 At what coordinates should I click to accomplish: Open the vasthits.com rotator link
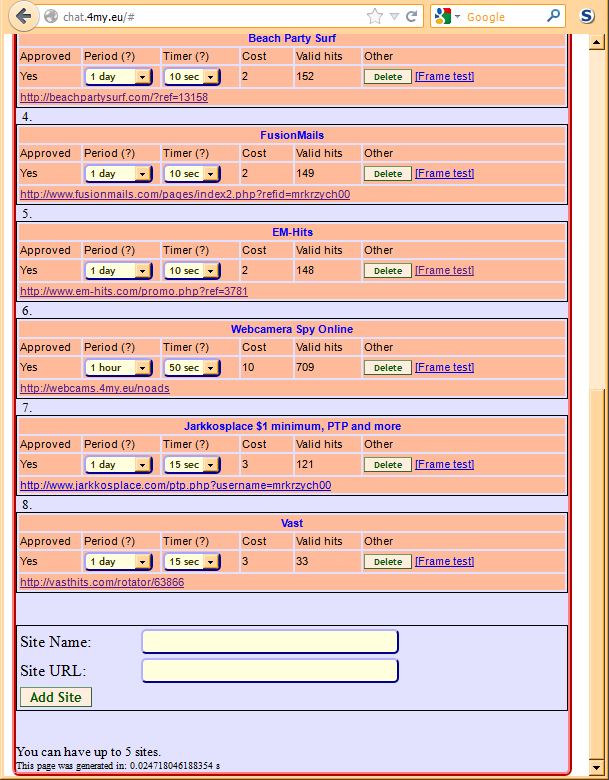pyautogui.click(x=102, y=583)
